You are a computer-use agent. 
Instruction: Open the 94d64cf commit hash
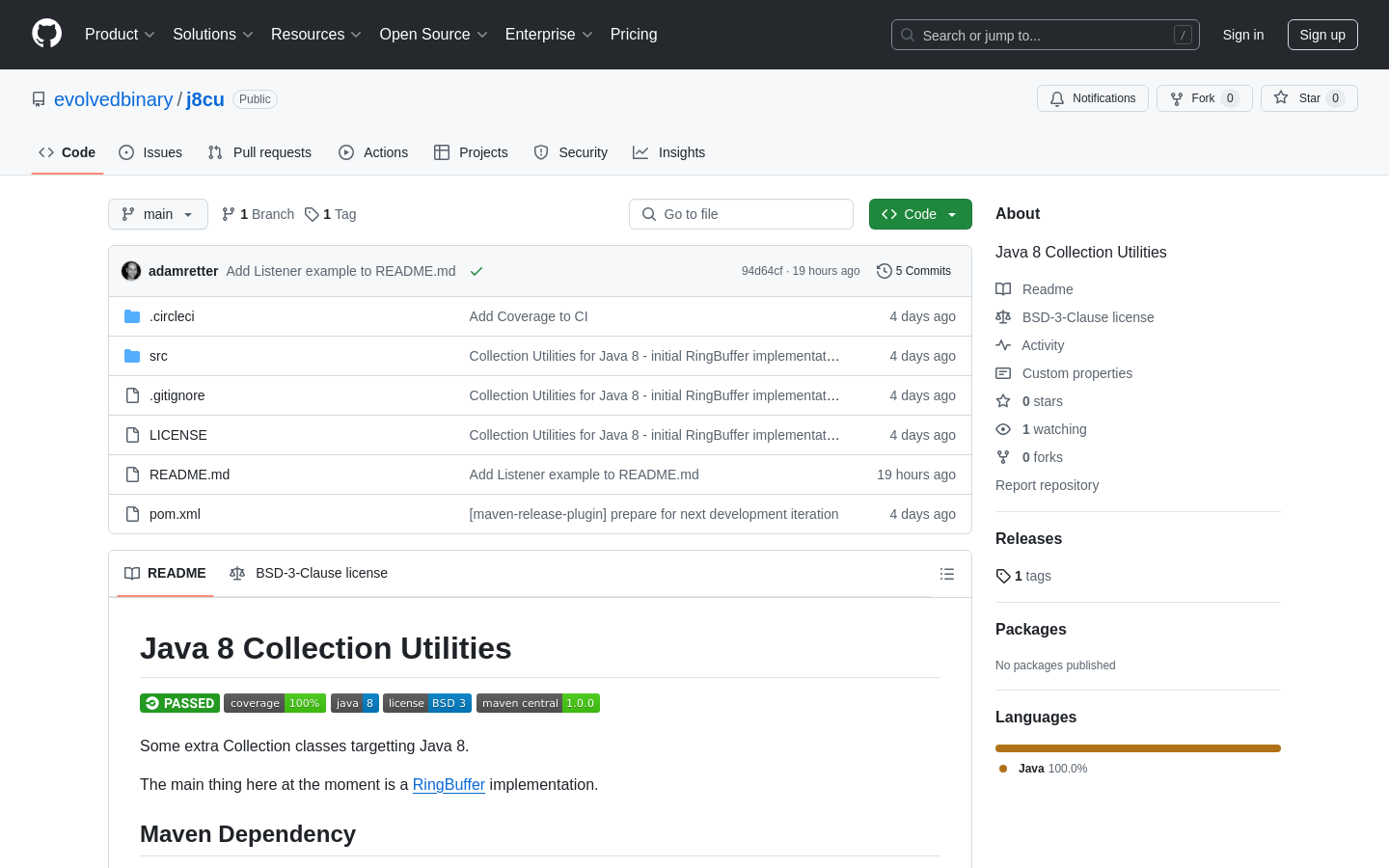(x=762, y=271)
